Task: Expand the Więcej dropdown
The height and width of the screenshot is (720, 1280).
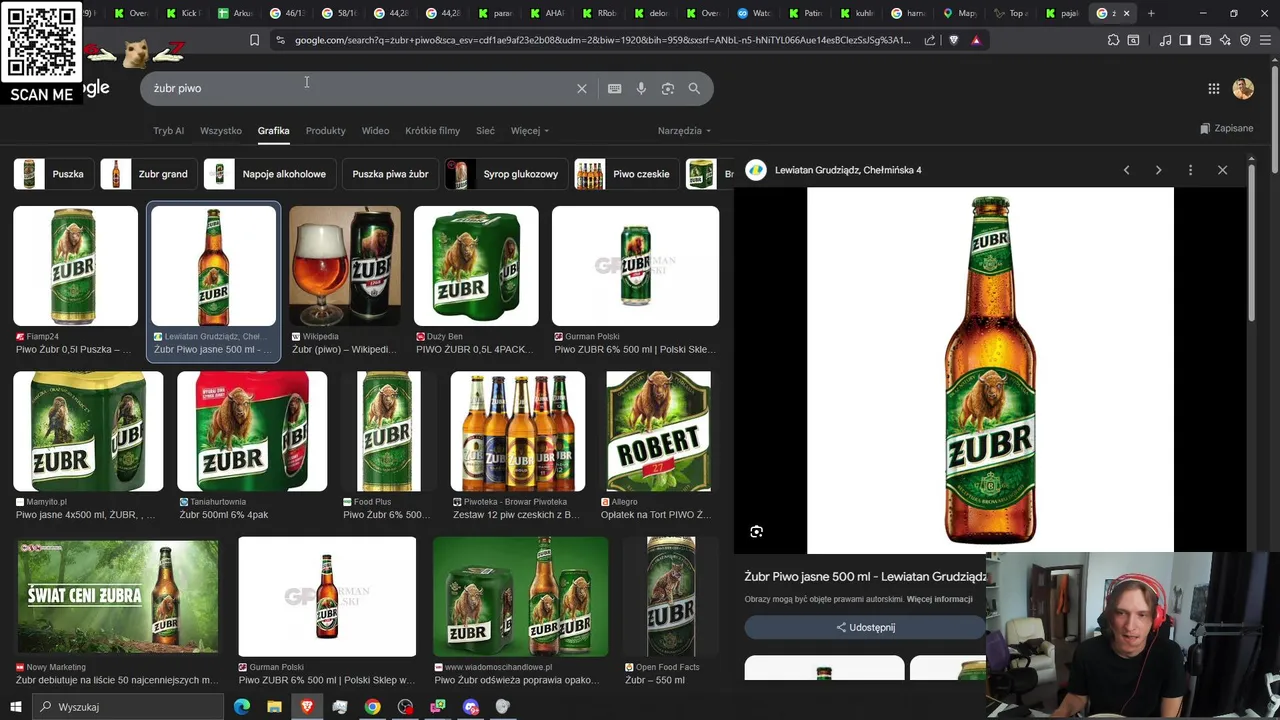Action: tap(530, 130)
